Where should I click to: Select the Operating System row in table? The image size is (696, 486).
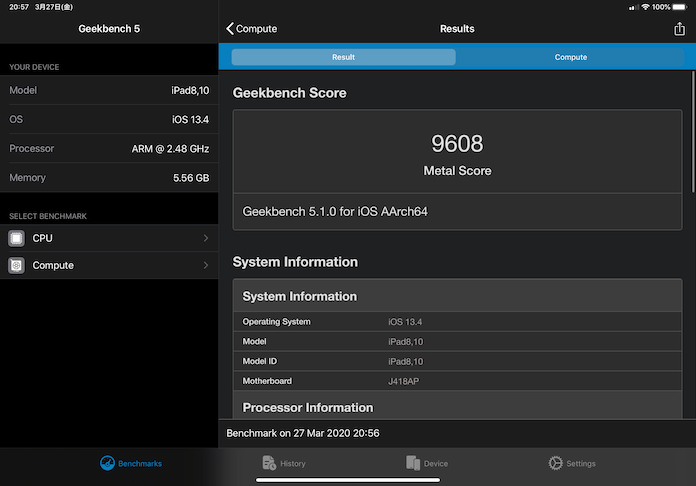[457, 322]
